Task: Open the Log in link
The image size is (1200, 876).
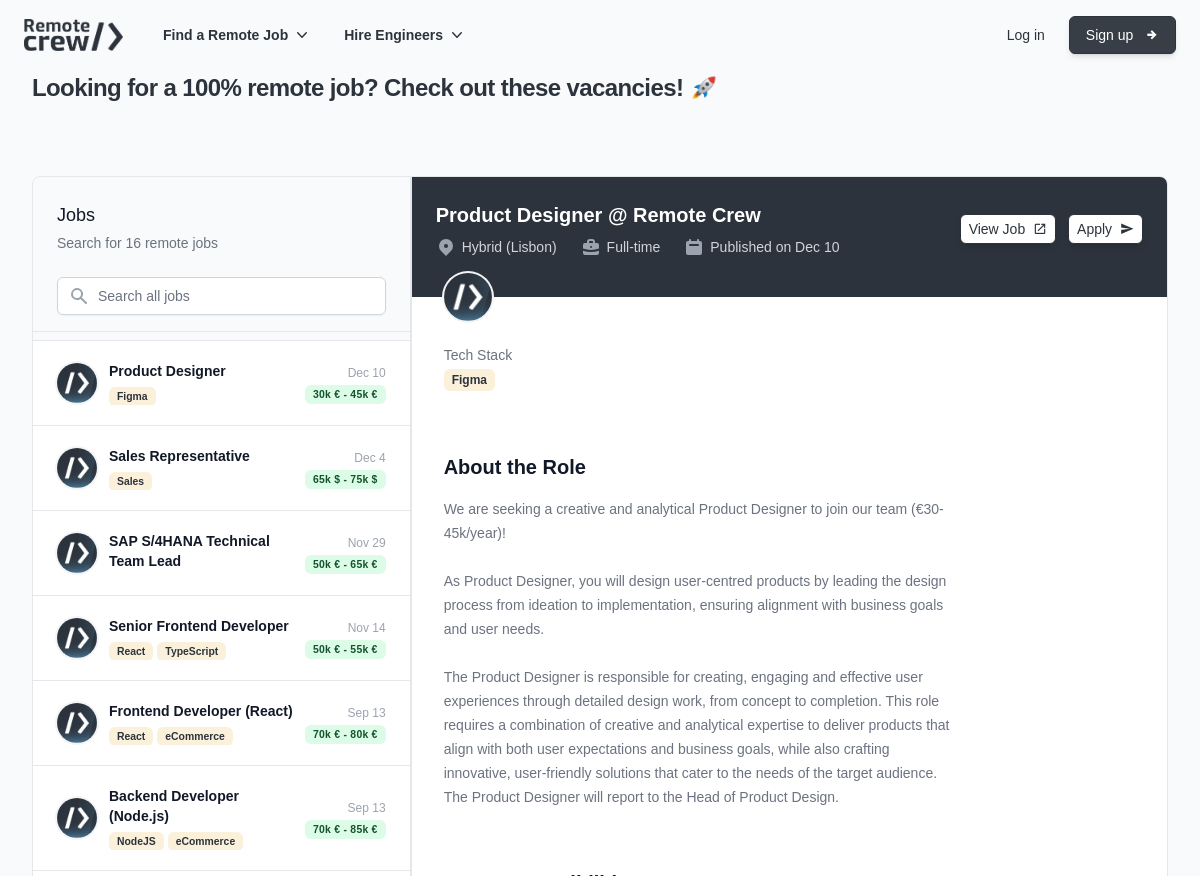Action: [1025, 35]
